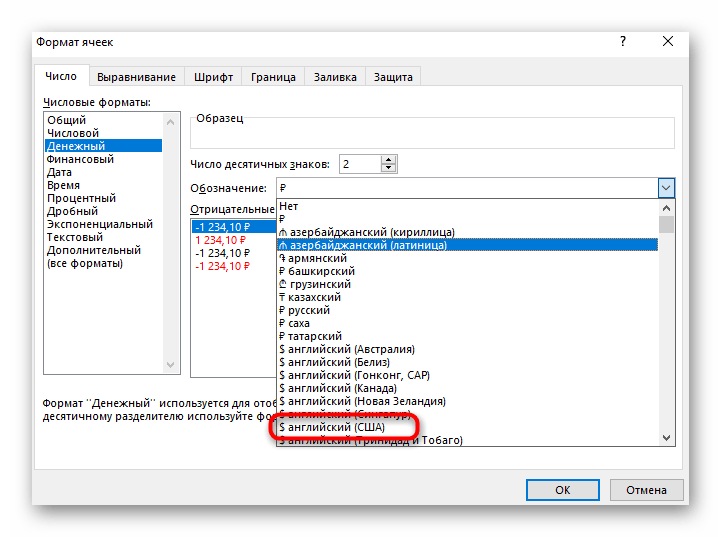Collapse the Обозначение dropdown arrow
721x537 pixels.
click(666, 188)
